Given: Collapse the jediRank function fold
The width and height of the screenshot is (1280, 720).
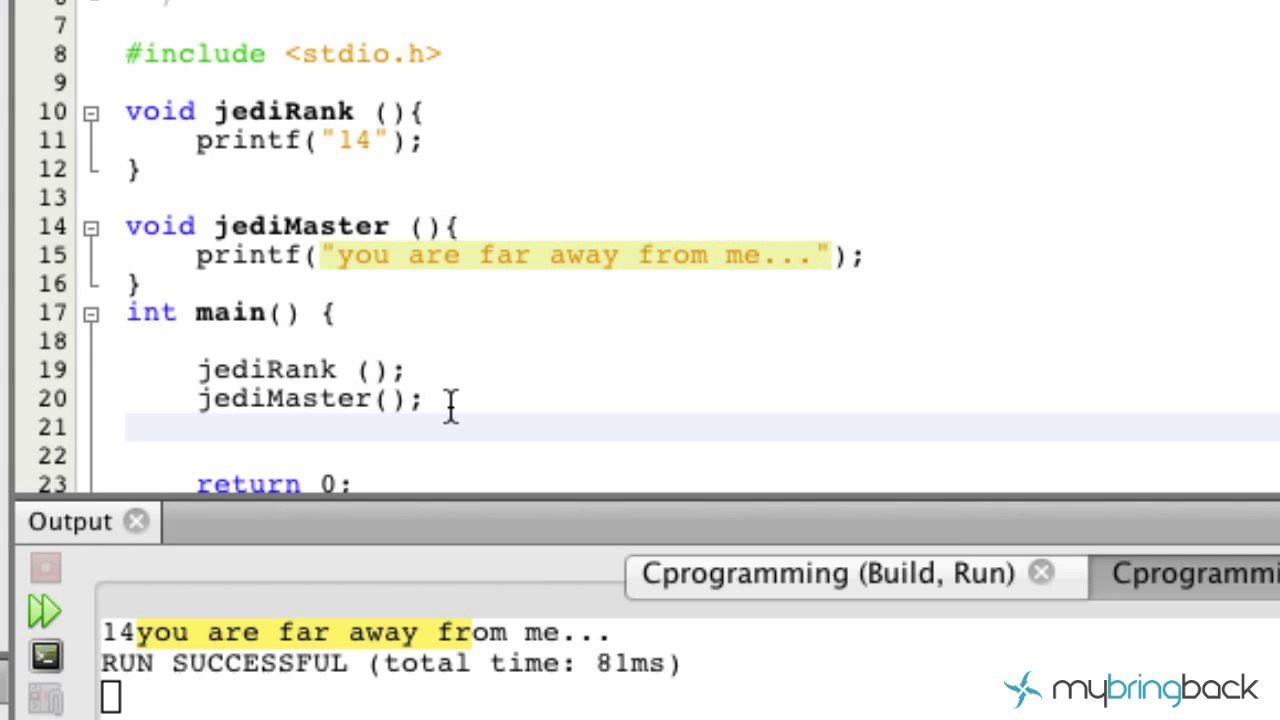Looking at the screenshot, I should coord(91,113).
